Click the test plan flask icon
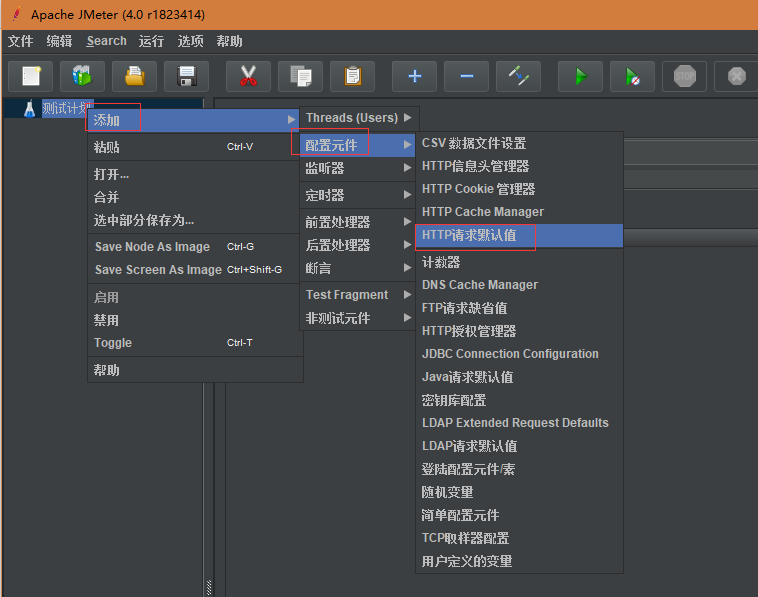Image resolution: width=758 pixels, height=597 pixels. [30, 108]
